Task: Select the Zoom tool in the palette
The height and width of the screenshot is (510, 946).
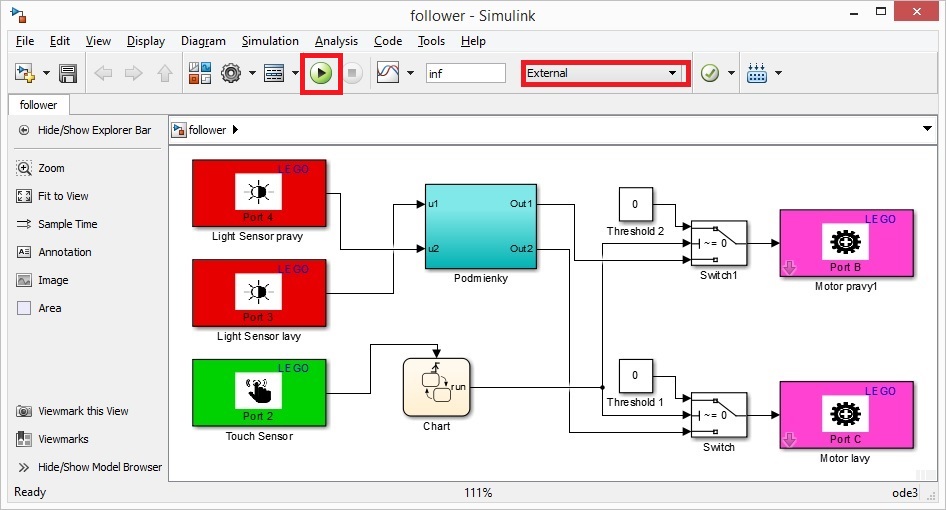Action: point(40,168)
